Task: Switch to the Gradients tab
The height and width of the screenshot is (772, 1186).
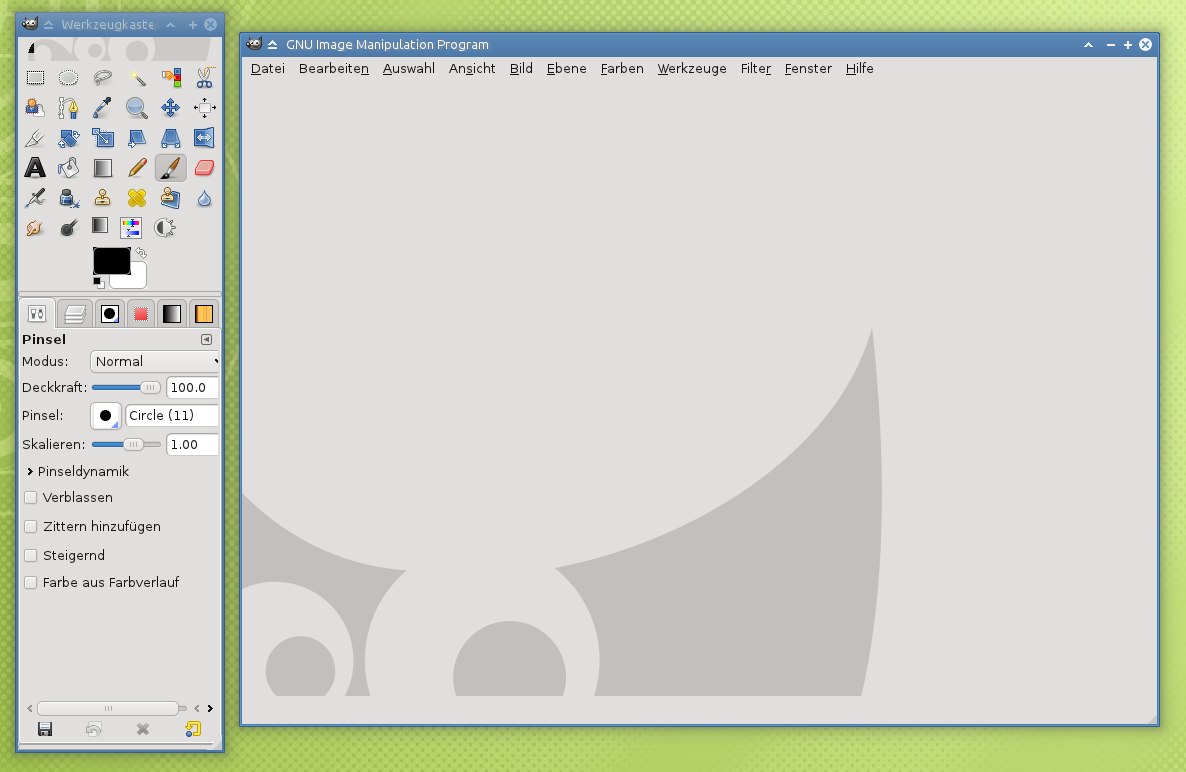Action: [x=172, y=314]
